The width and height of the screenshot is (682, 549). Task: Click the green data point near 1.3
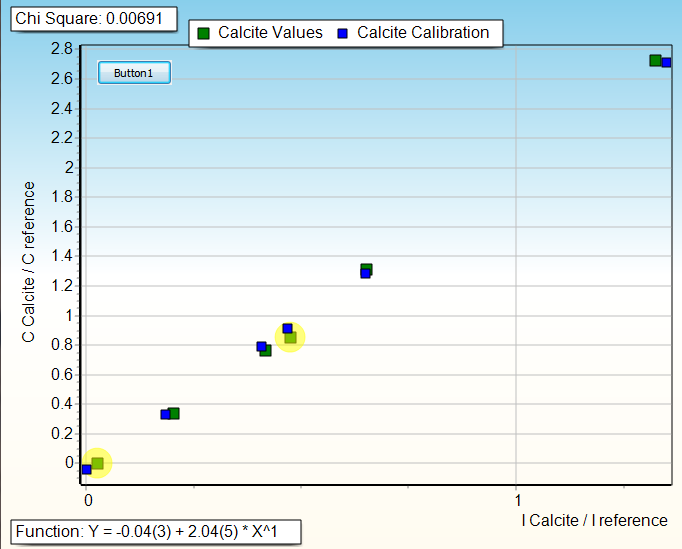367,269
